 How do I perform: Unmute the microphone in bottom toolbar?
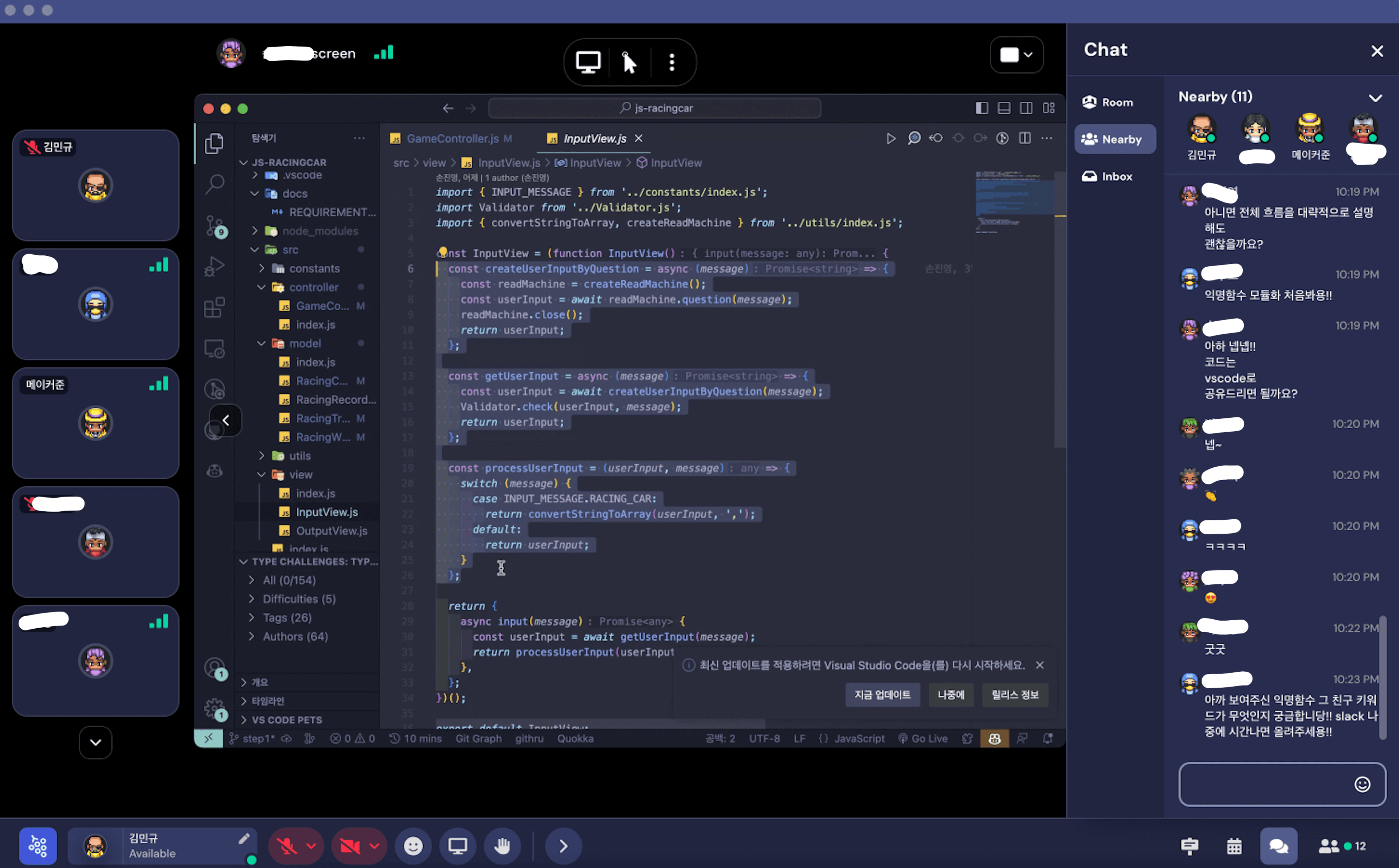[286, 846]
